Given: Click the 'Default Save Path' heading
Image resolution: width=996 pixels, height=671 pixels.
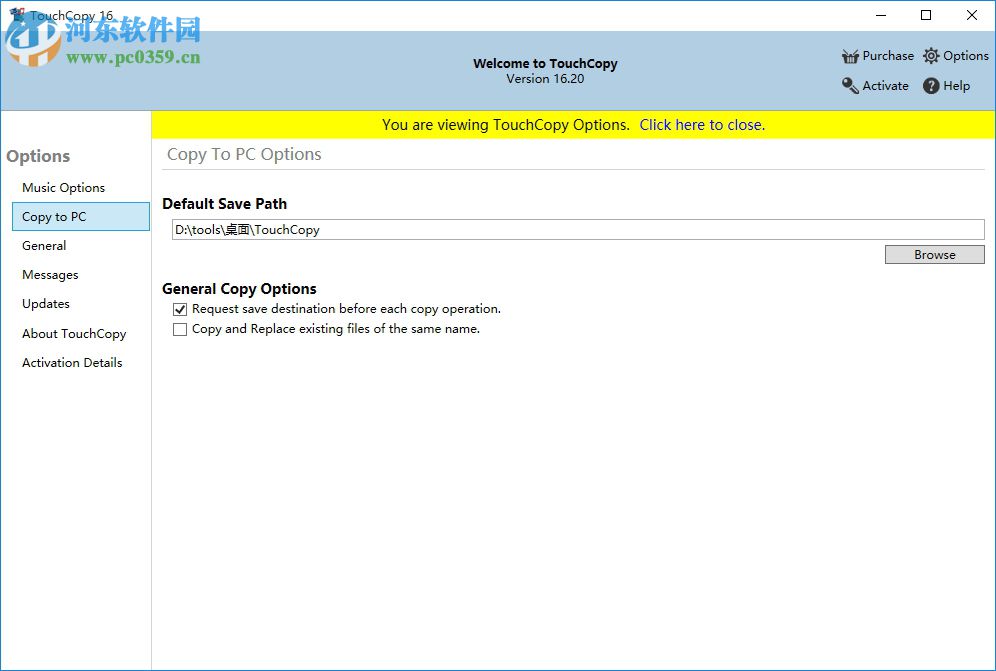Looking at the screenshot, I should (x=224, y=204).
